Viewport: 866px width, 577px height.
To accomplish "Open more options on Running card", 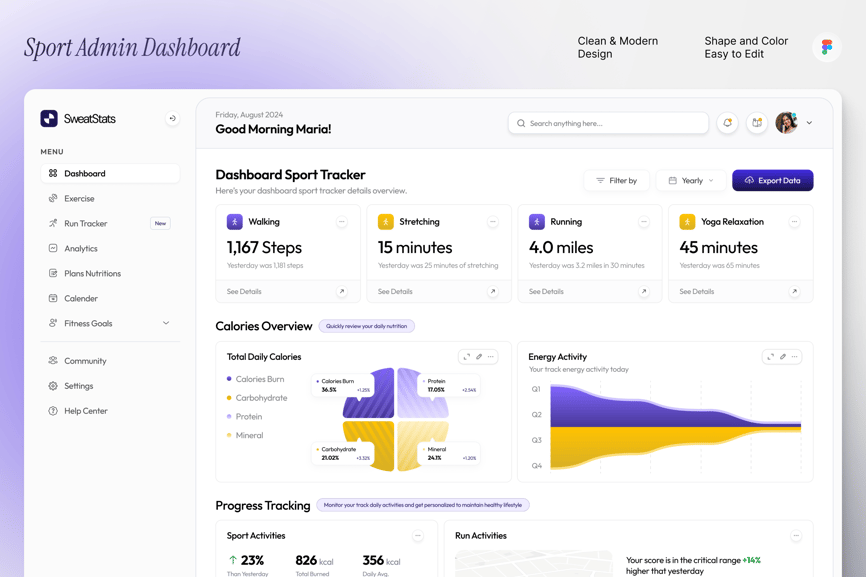I will click(644, 222).
